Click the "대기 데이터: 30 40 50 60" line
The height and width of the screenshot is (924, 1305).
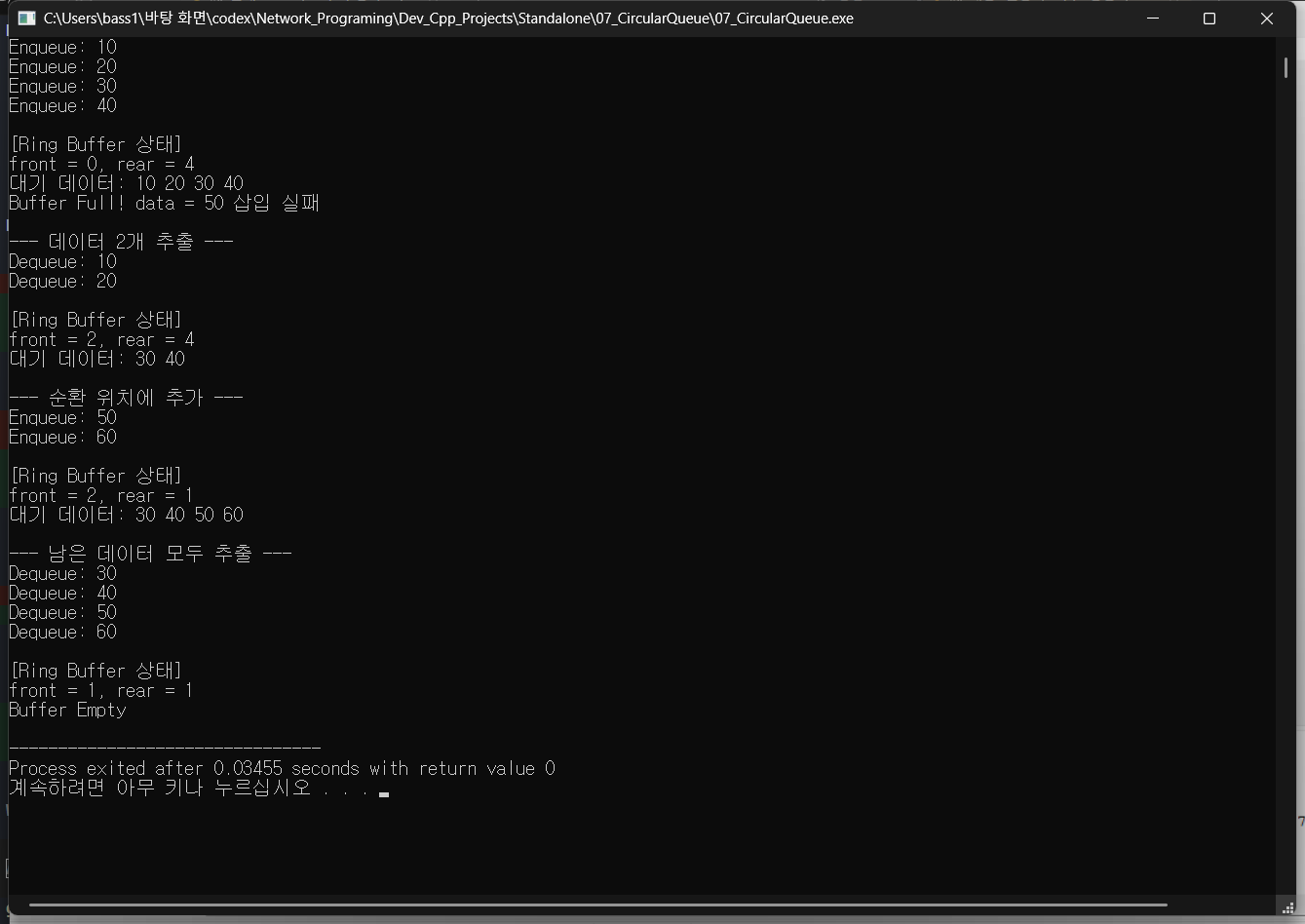click(127, 515)
